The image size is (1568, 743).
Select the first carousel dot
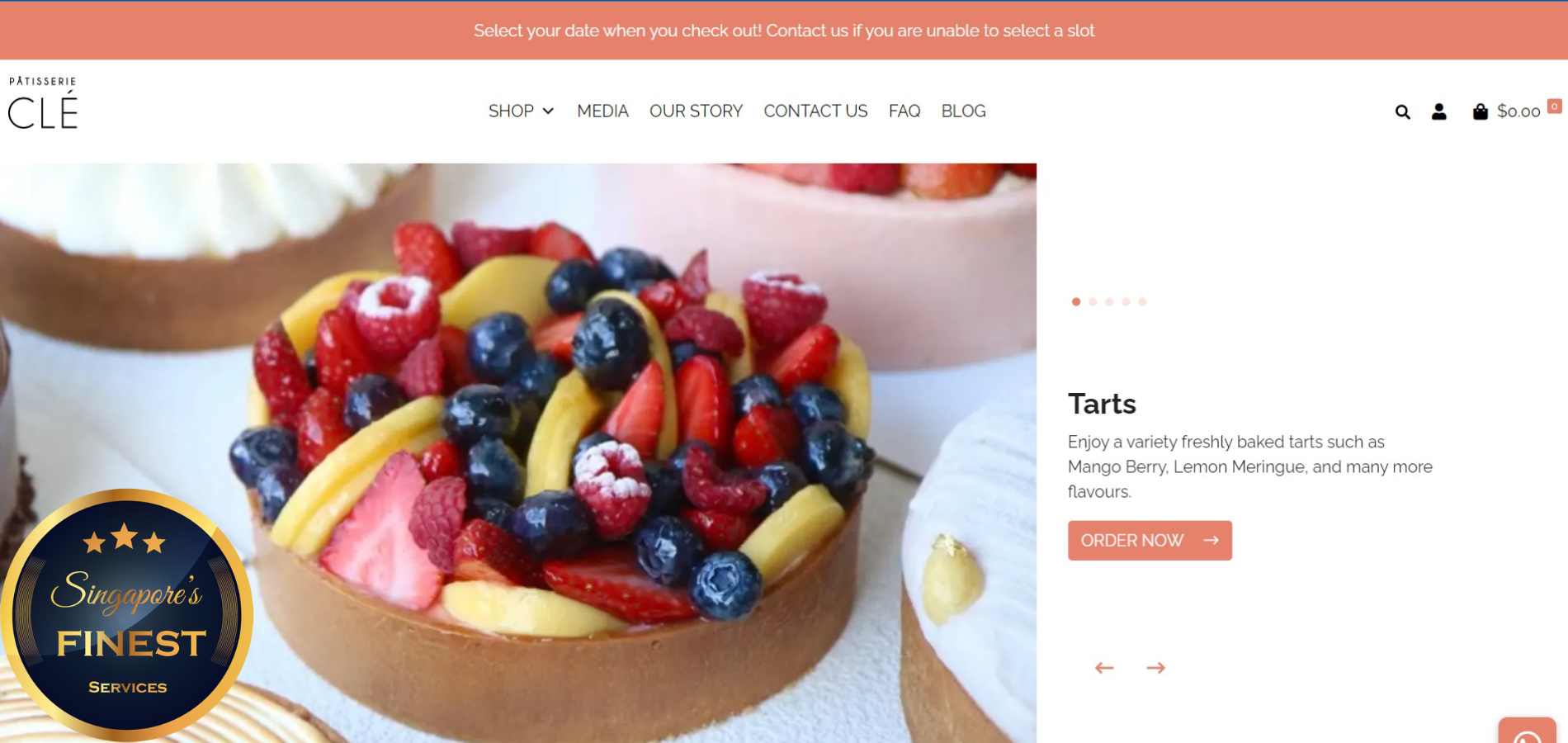point(1076,301)
